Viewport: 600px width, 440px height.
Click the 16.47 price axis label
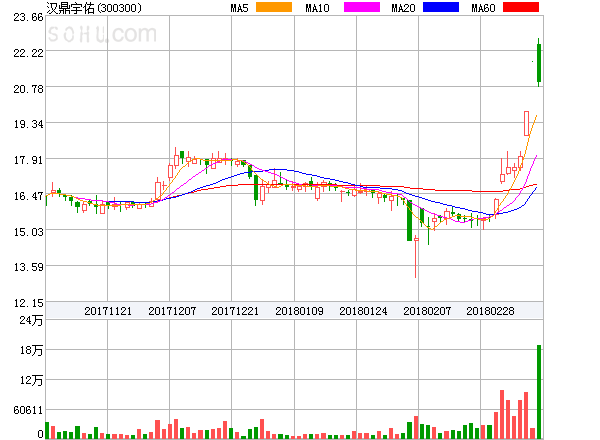click(28, 196)
